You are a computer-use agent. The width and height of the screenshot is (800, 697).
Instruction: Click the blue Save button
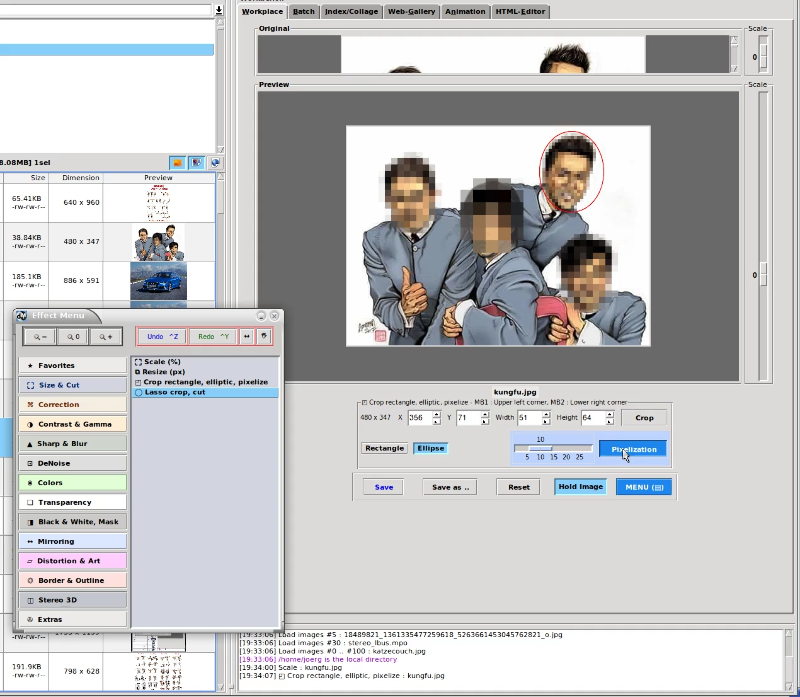point(384,487)
